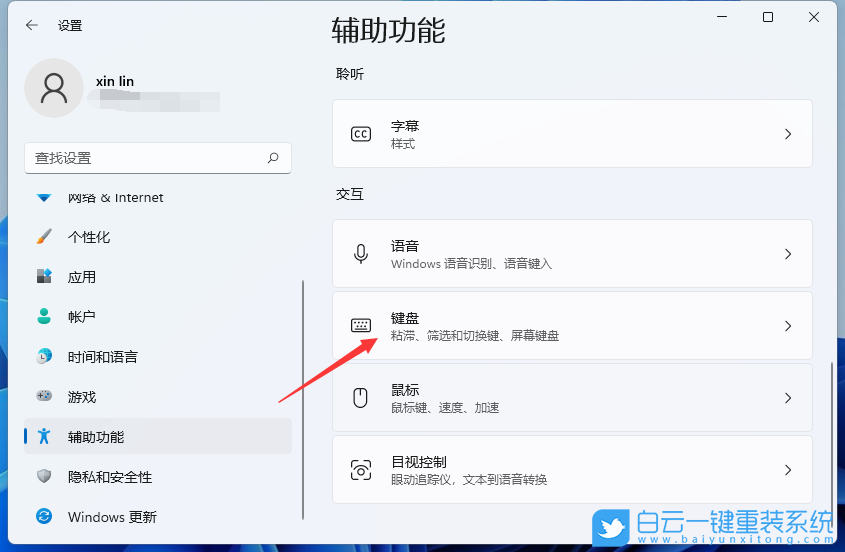Click the 隐私和安全性 shield icon
This screenshot has height=552, width=845.
click(44, 476)
